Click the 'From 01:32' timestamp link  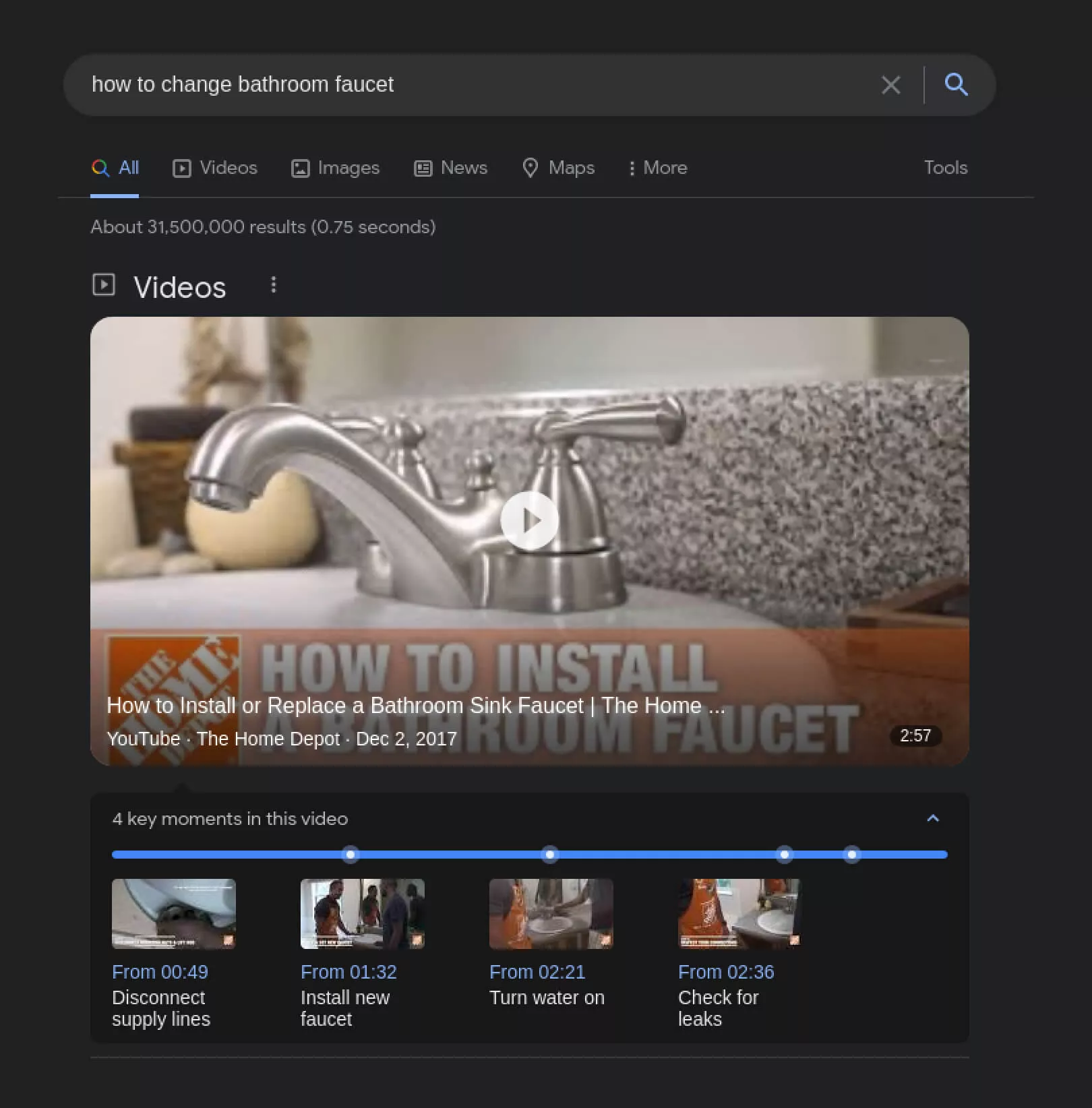coord(348,972)
